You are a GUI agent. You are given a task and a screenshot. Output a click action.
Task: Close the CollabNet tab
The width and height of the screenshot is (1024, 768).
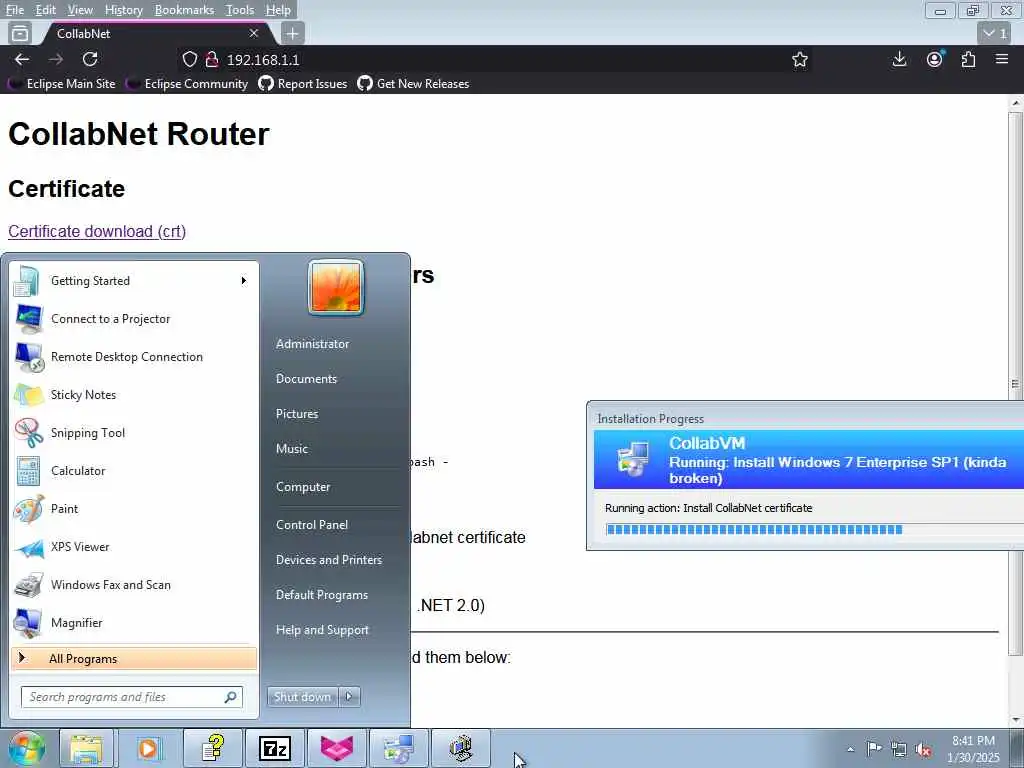pyautogui.click(x=254, y=33)
